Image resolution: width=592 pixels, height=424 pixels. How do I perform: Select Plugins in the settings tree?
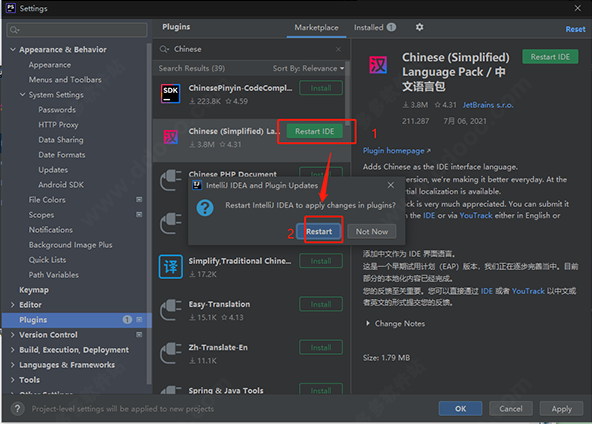(77, 320)
